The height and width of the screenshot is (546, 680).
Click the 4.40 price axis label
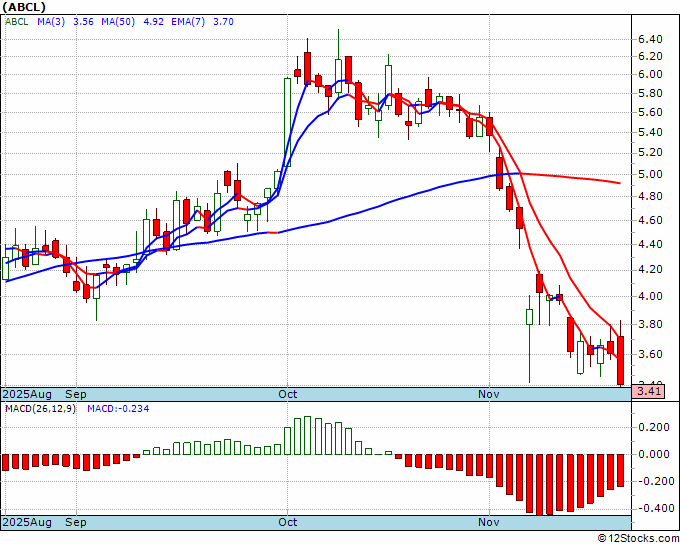(650, 244)
